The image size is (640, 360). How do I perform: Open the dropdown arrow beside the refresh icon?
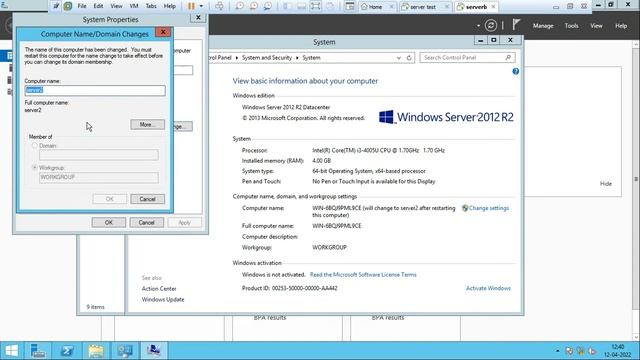(x=478, y=26)
